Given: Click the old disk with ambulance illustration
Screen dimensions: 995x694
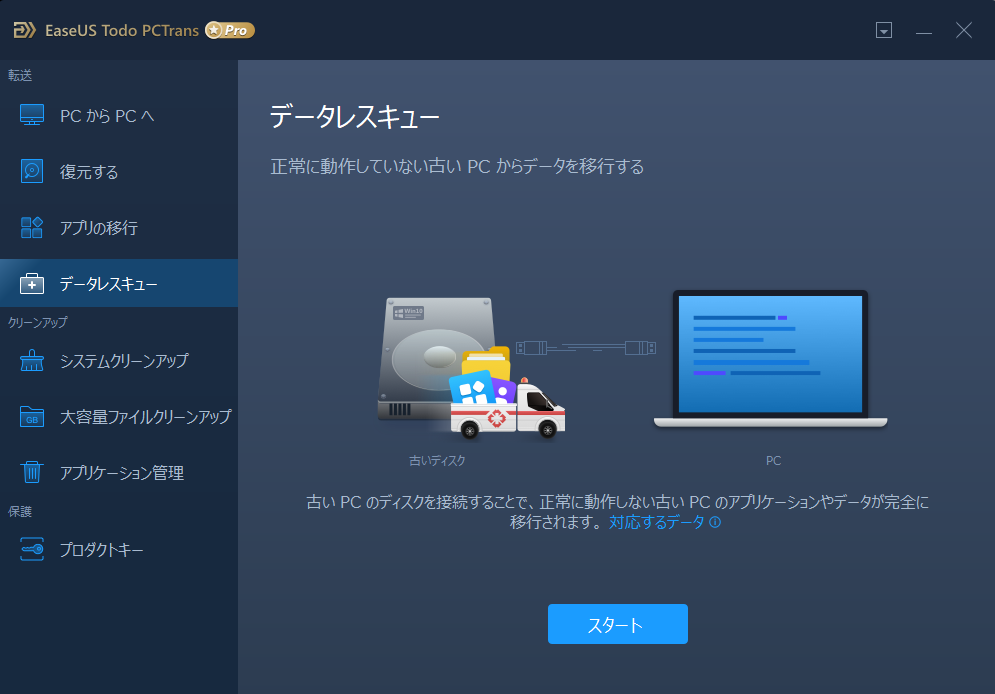Looking at the screenshot, I should point(471,368).
